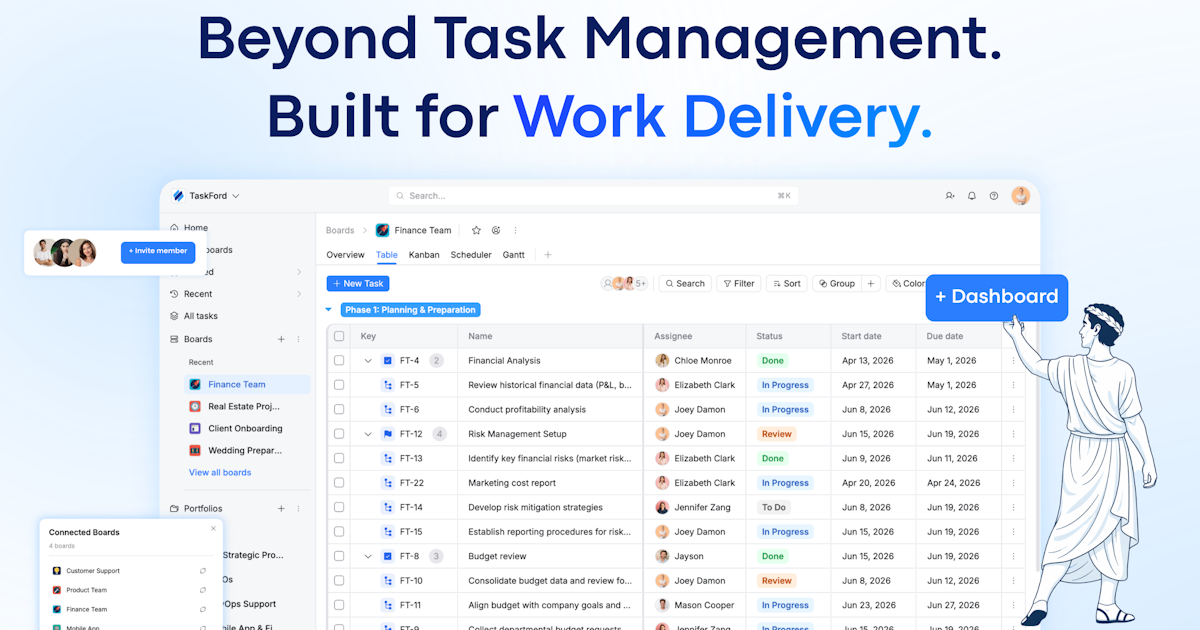
Task: Open the help question mark icon
Action: [994, 196]
